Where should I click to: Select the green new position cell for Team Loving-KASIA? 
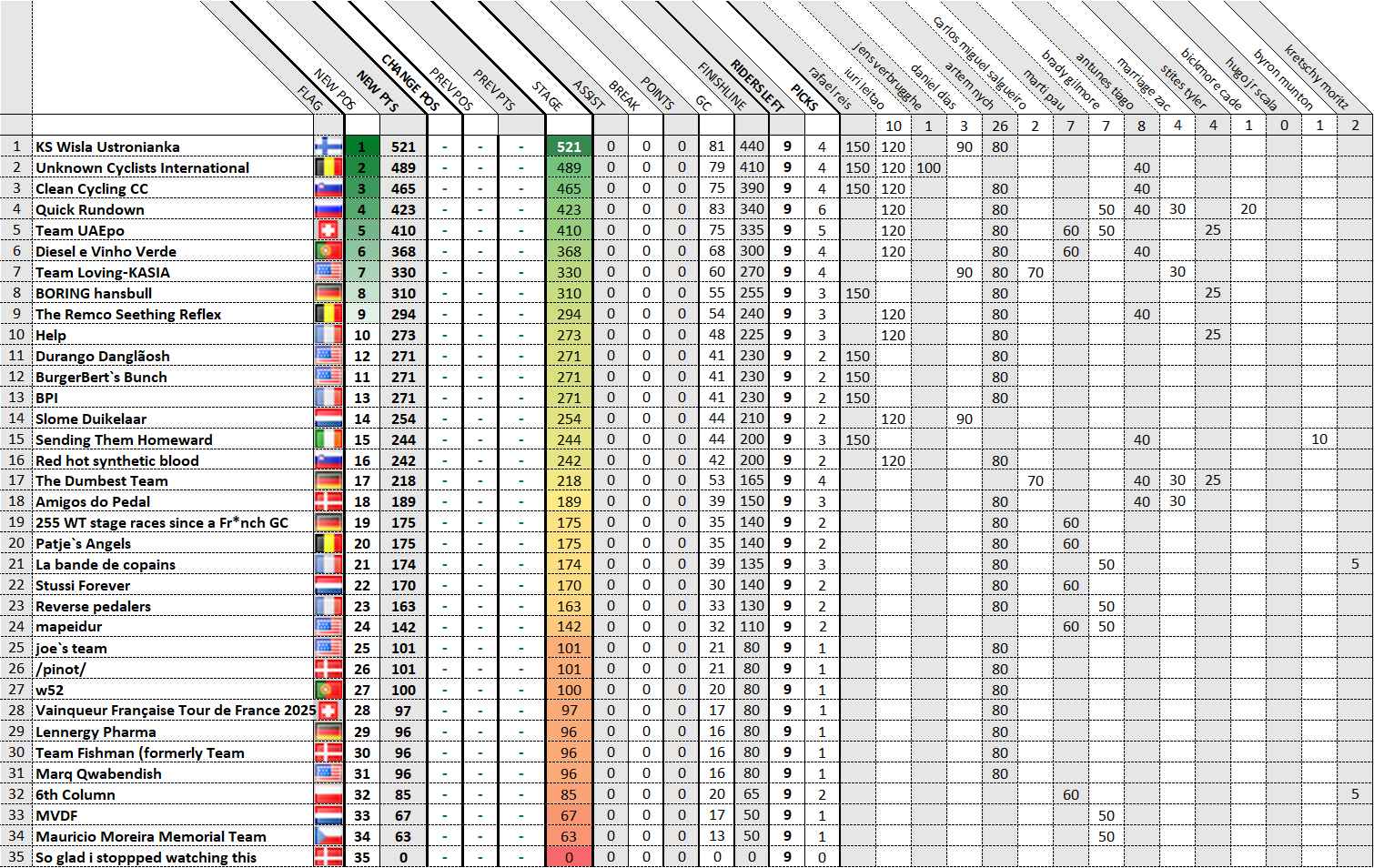click(361, 272)
